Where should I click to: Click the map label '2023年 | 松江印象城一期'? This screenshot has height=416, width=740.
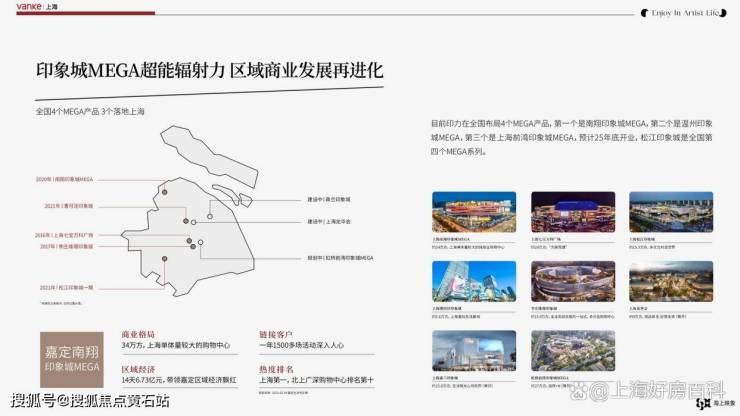tap(67, 288)
